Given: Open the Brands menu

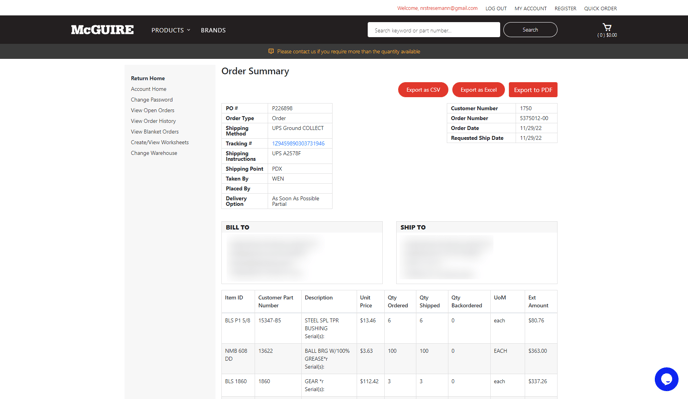Looking at the screenshot, I should pos(213,30).
